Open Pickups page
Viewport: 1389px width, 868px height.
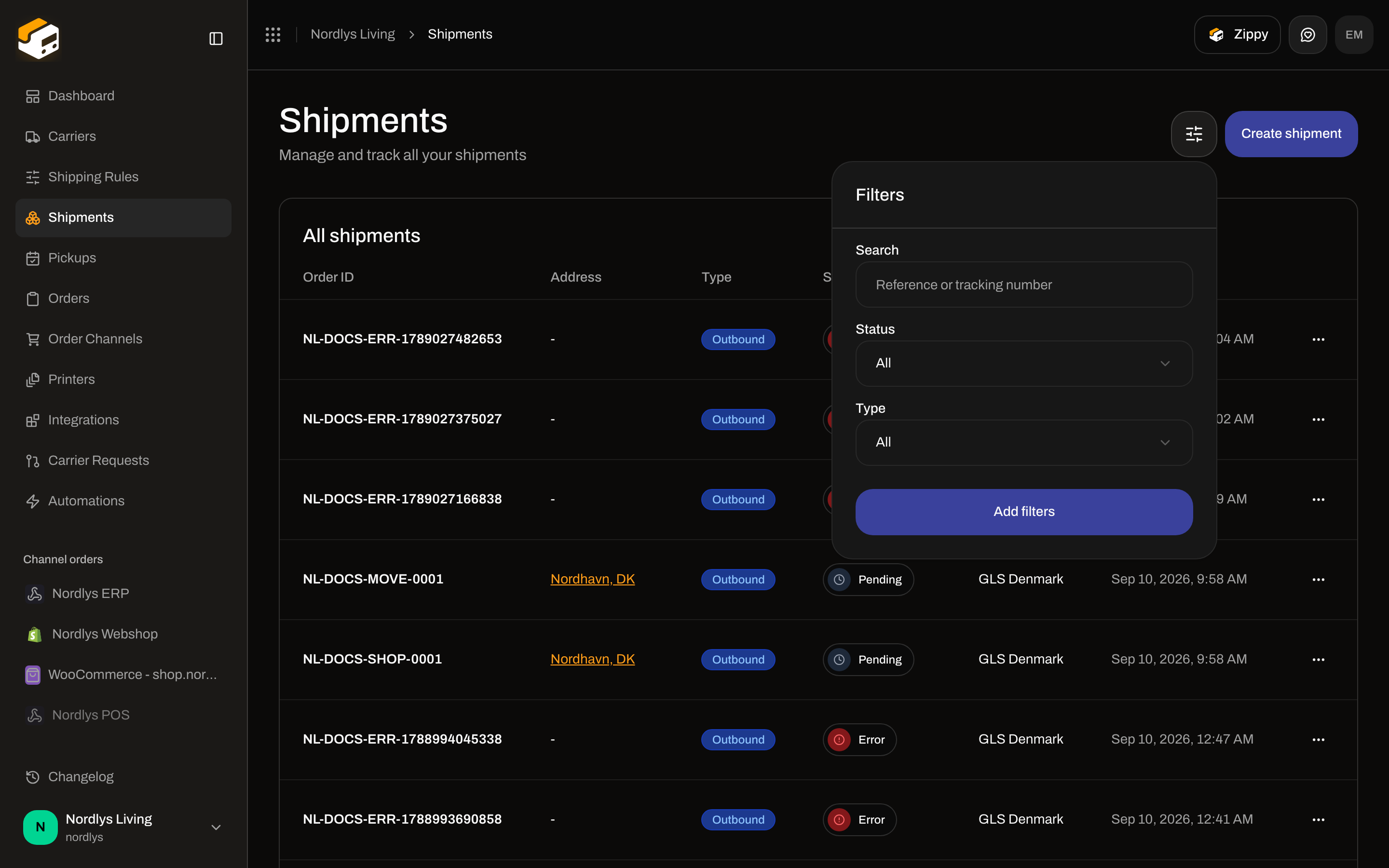click(123, 258)
